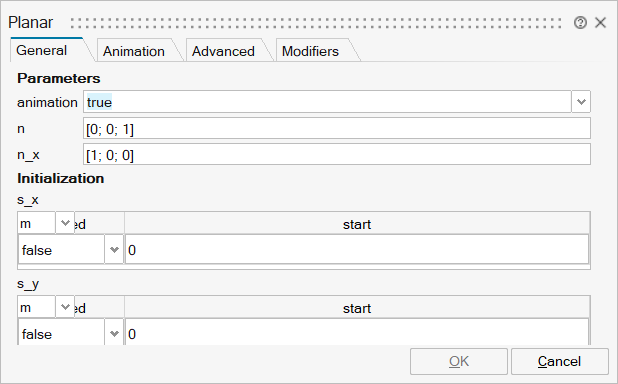The width and height of the screenshot is (618, 384).
Task: Switch to the Animation tab
Action: coord(134,51)
